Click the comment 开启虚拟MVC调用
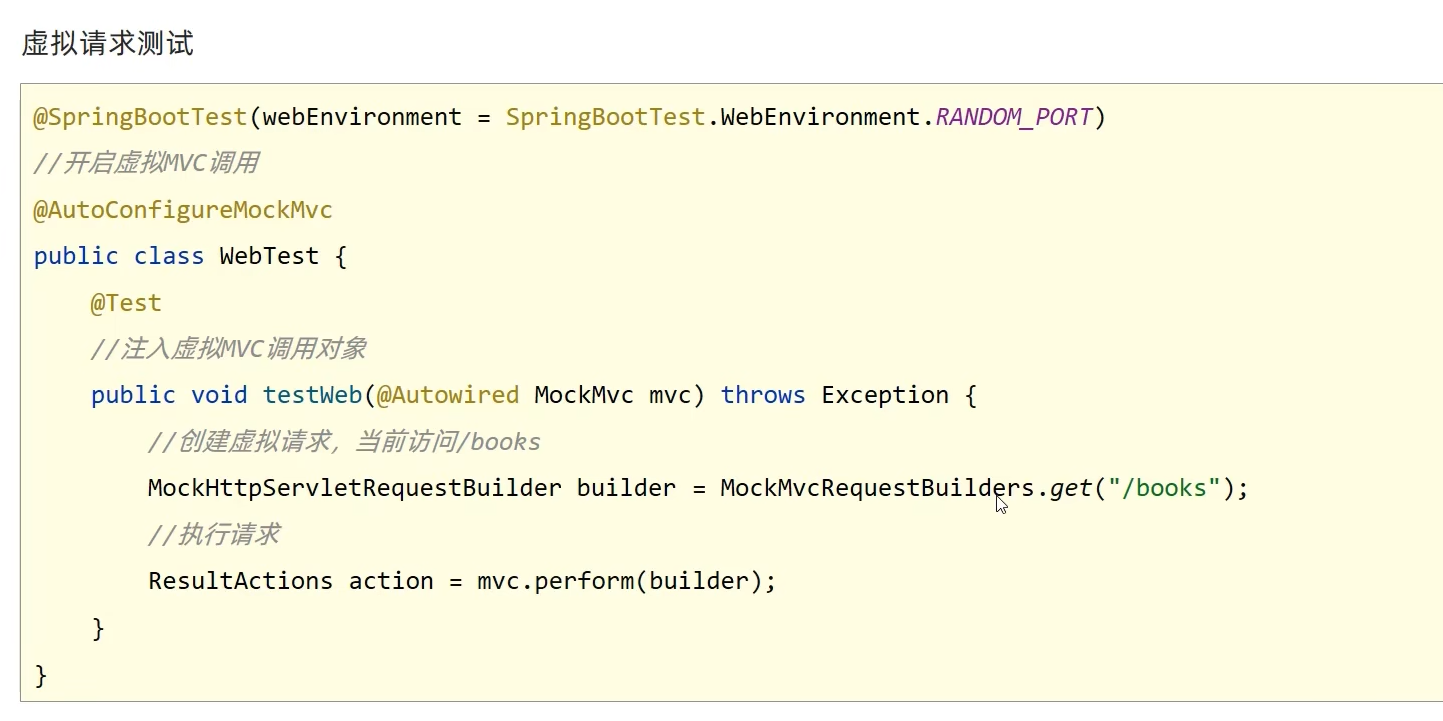1443x721 pixels. 146,163
